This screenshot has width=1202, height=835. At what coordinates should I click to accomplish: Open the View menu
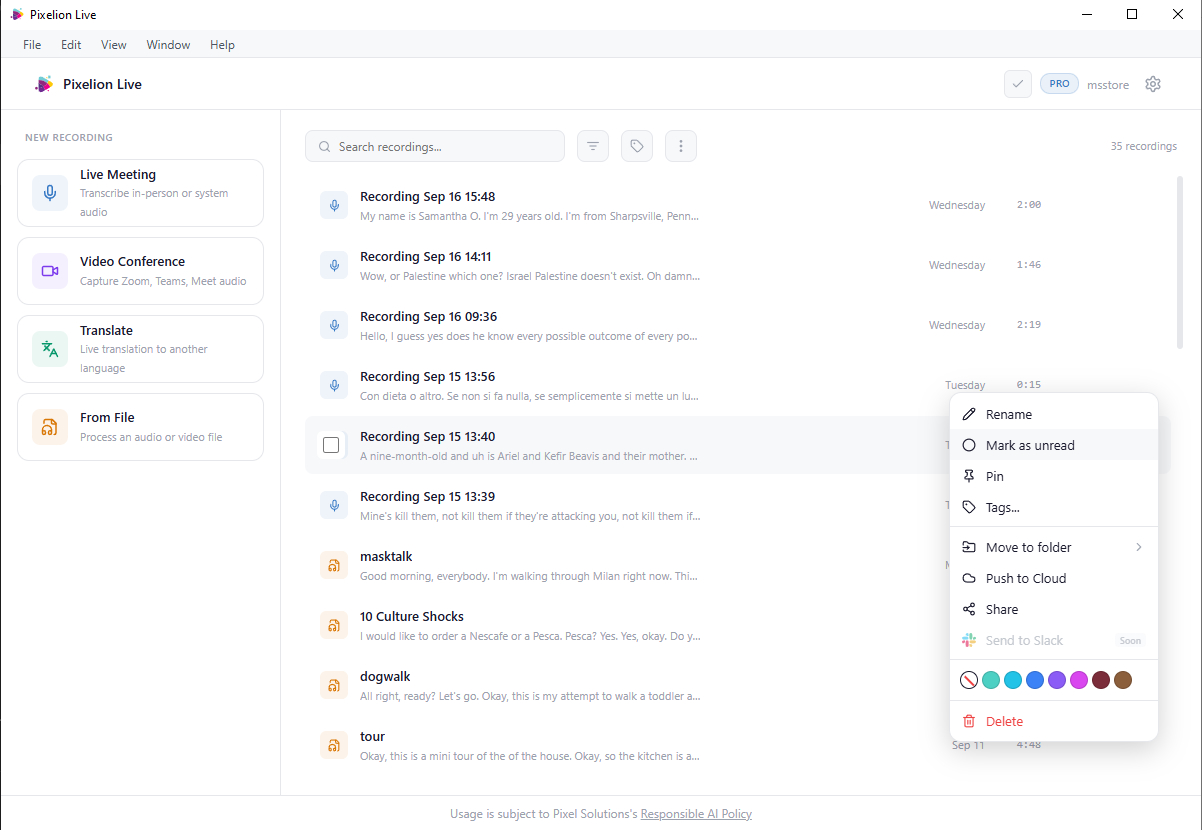[114, 45]
